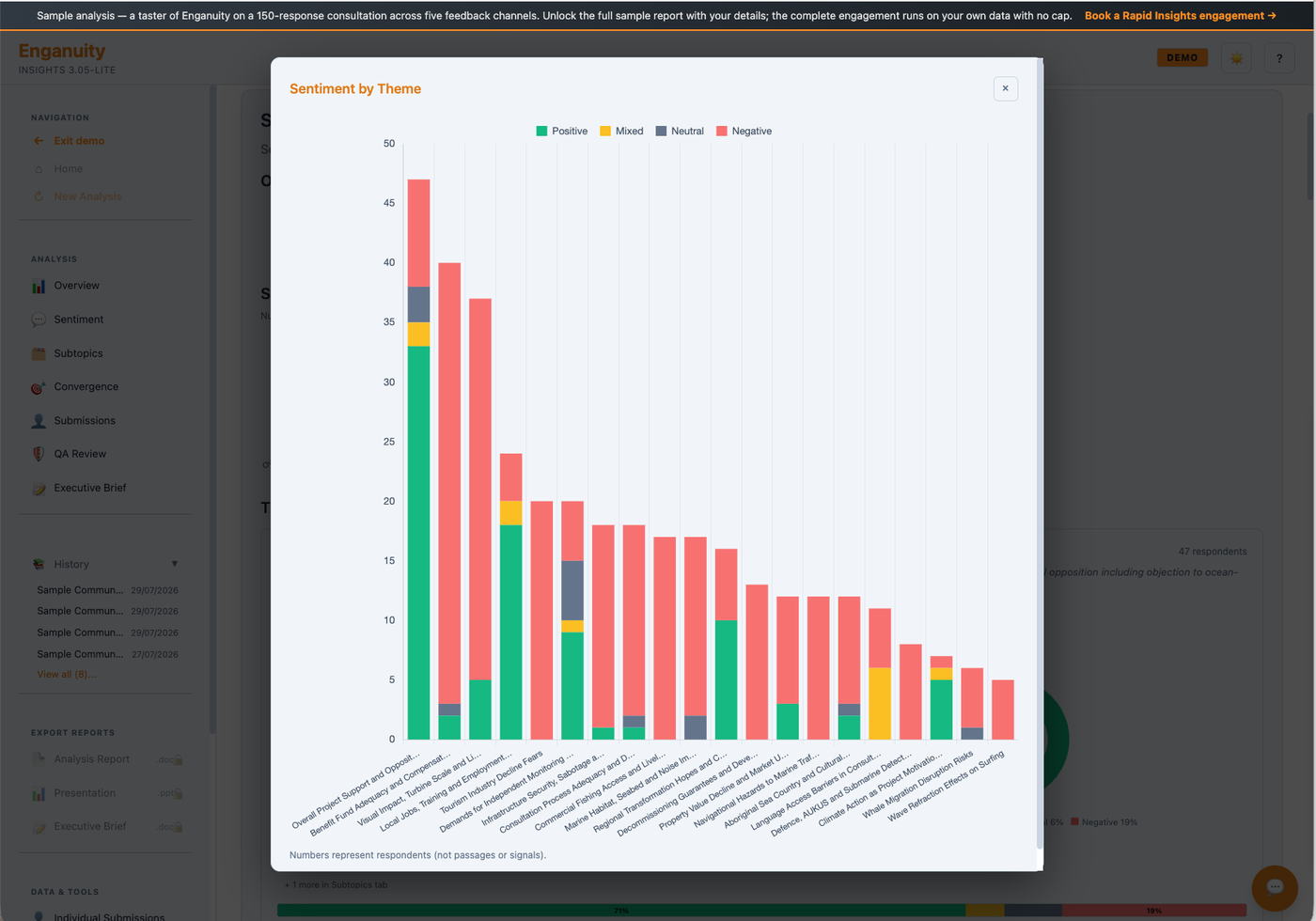Open the chat bubble widget
This screenshot has height=921, width=1316.
pyautogui.click(x=1275, y=887)
